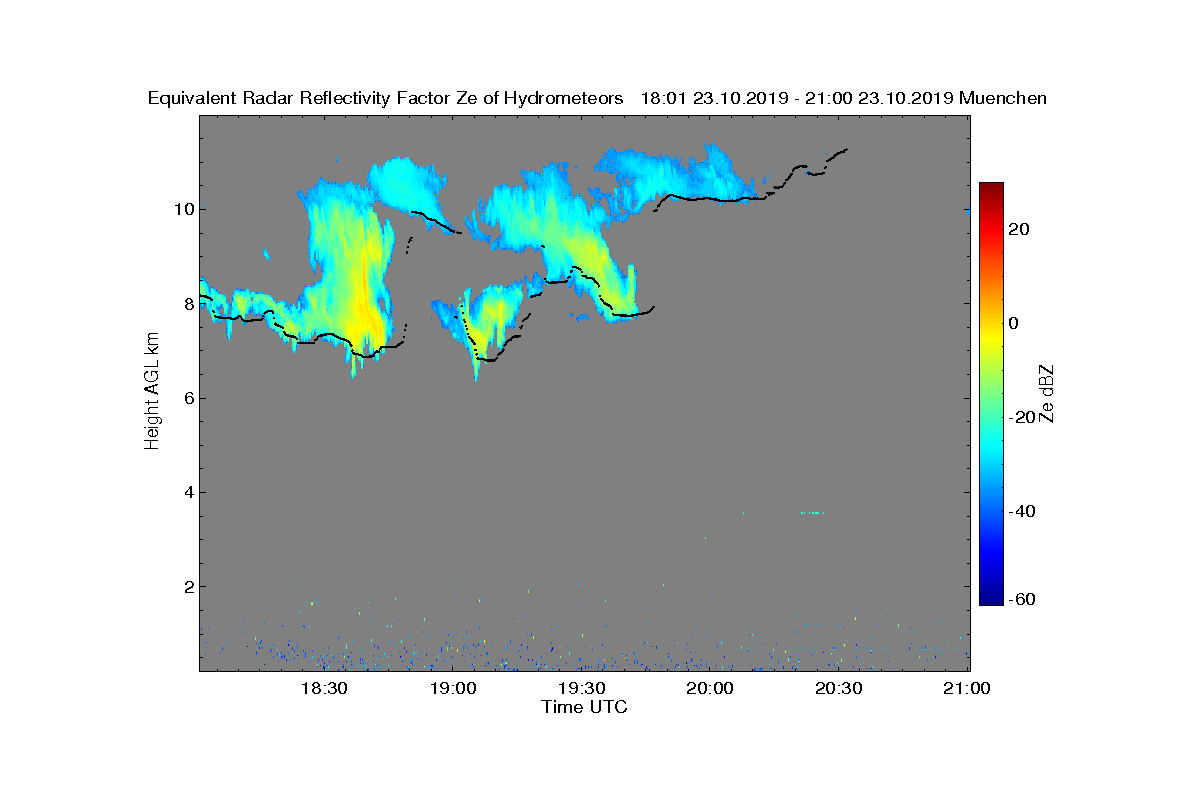
Task: Click the 19:30 time tick label
Action: click(581, 688)
